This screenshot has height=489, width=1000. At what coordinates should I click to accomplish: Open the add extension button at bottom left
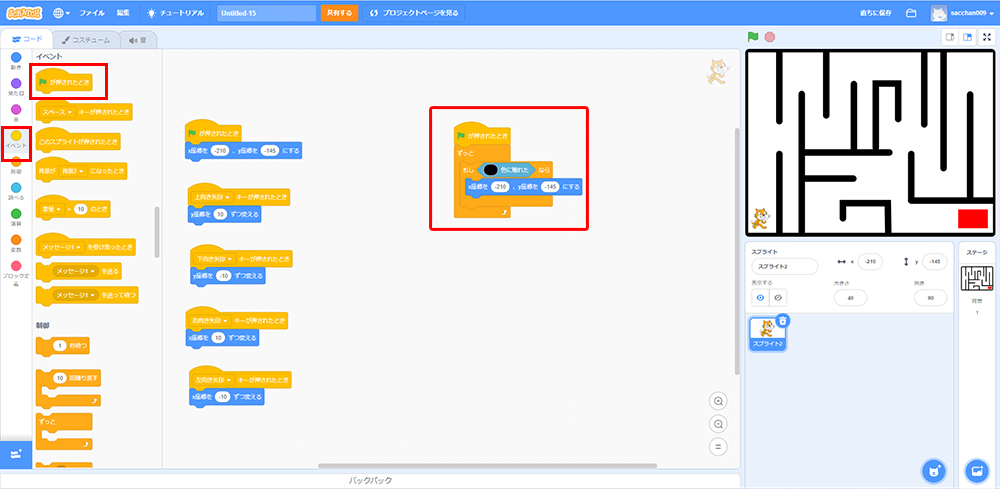[16, 453]
